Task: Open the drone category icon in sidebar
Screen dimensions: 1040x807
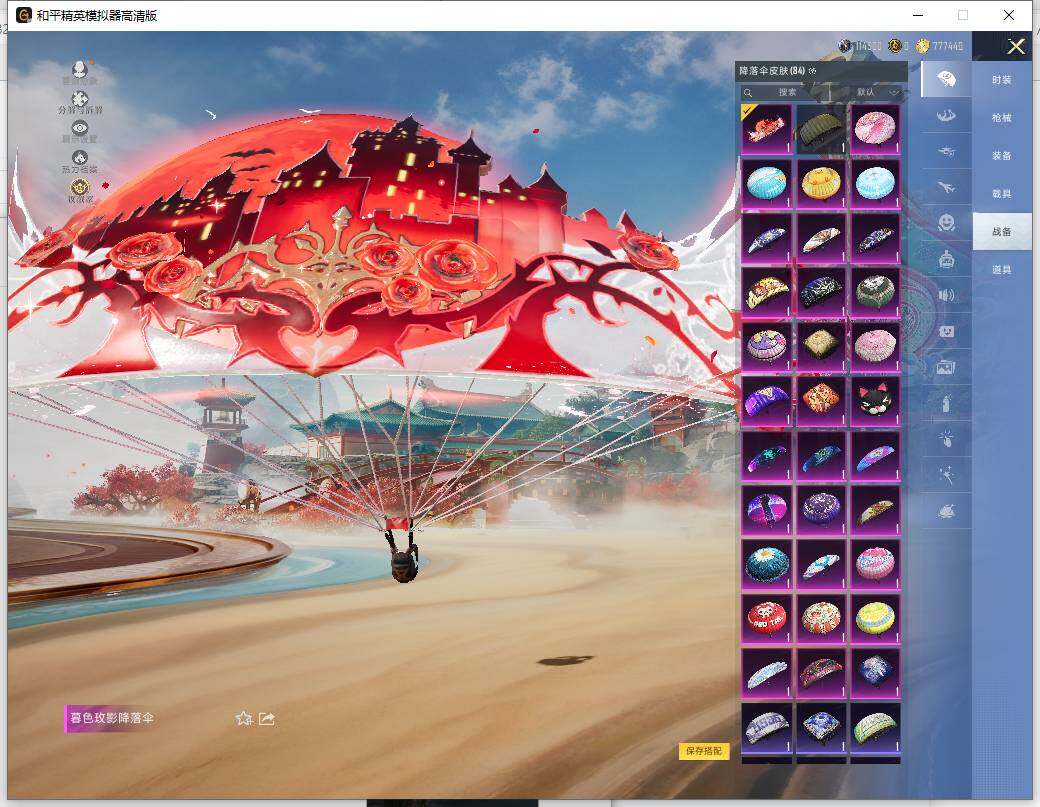Action: tap(946, 151)
